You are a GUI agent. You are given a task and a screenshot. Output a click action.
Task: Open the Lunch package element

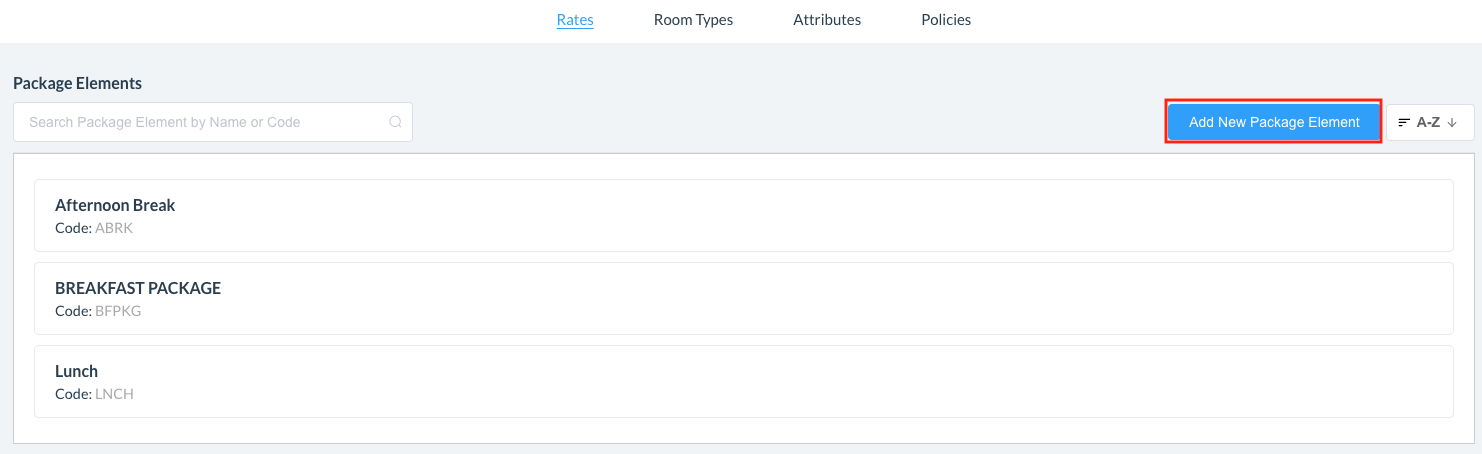pyautogui.click(x=76, y=371)
